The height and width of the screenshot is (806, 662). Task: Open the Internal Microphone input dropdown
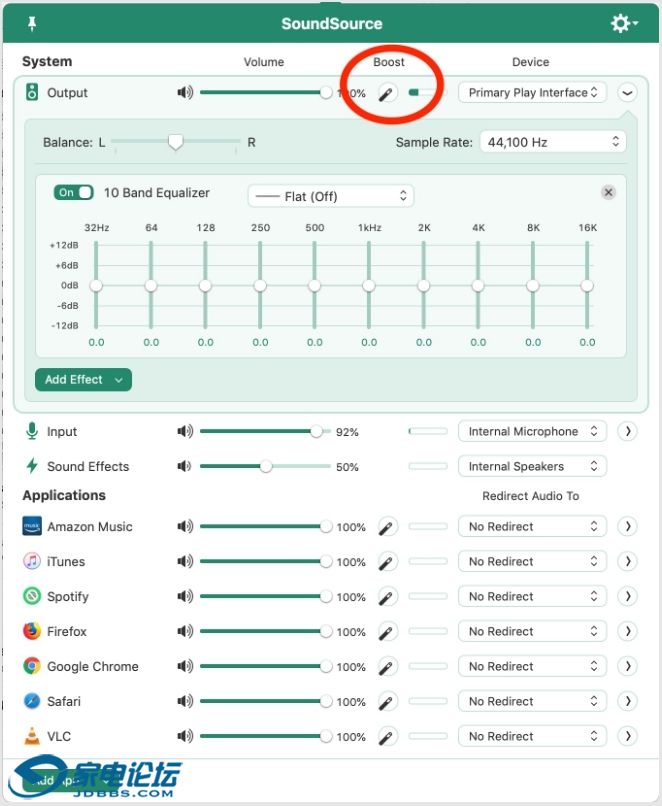click(x=532, y=431)
